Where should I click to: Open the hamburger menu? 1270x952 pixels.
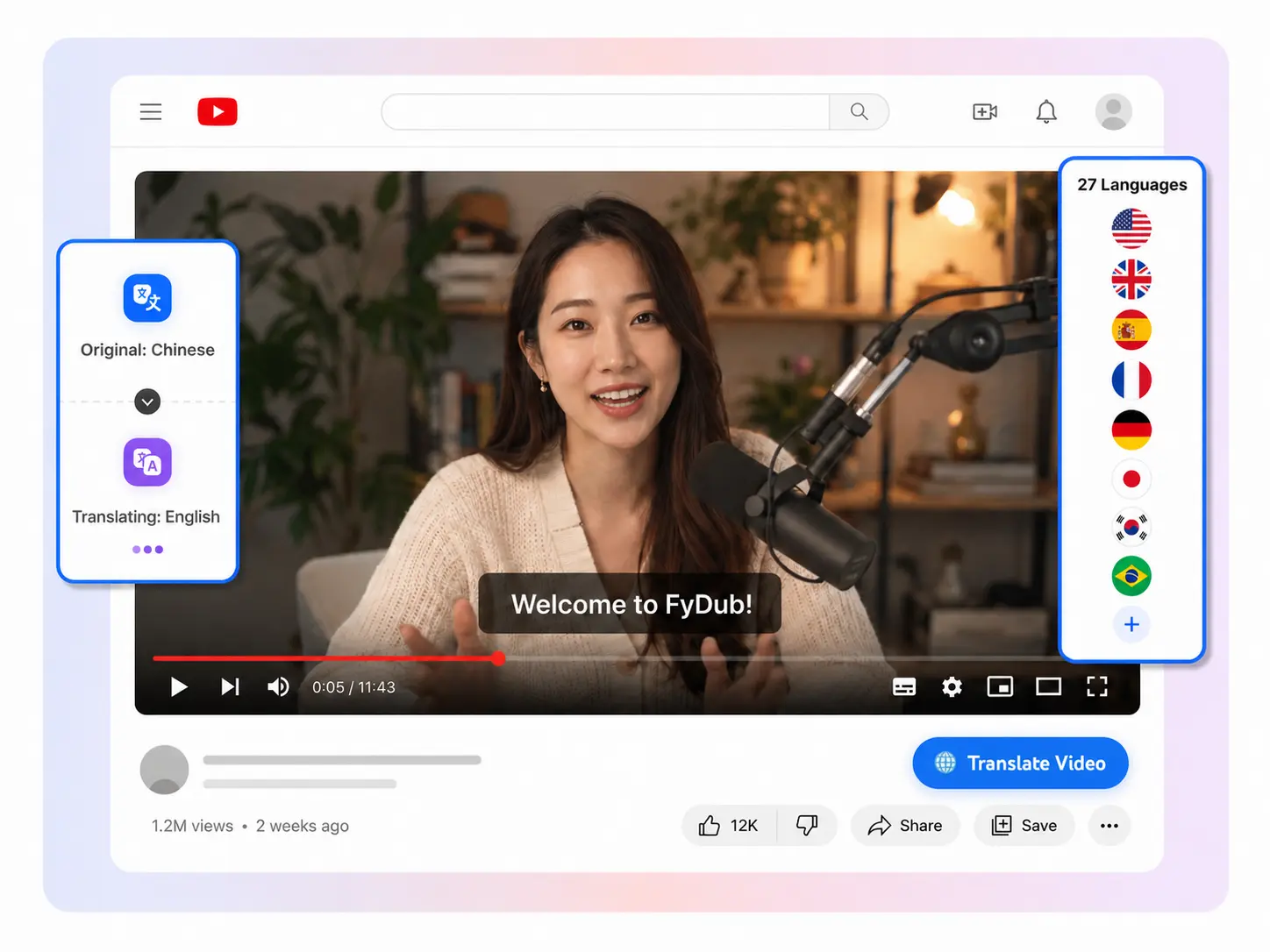pos(151,111)
